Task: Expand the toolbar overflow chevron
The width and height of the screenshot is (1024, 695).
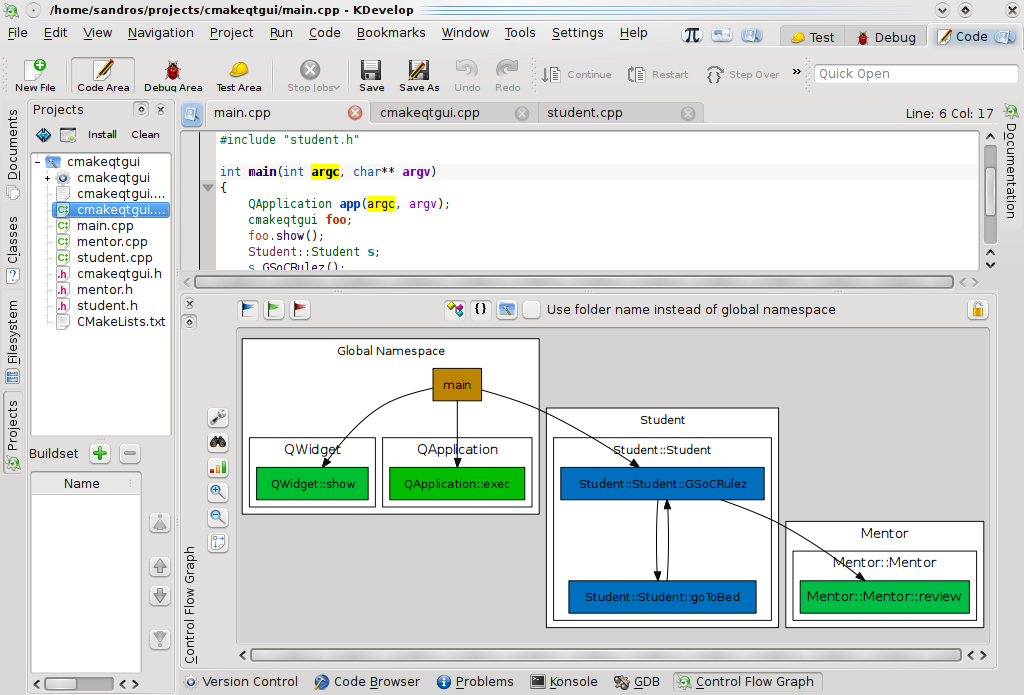Action: coord(797,72)
